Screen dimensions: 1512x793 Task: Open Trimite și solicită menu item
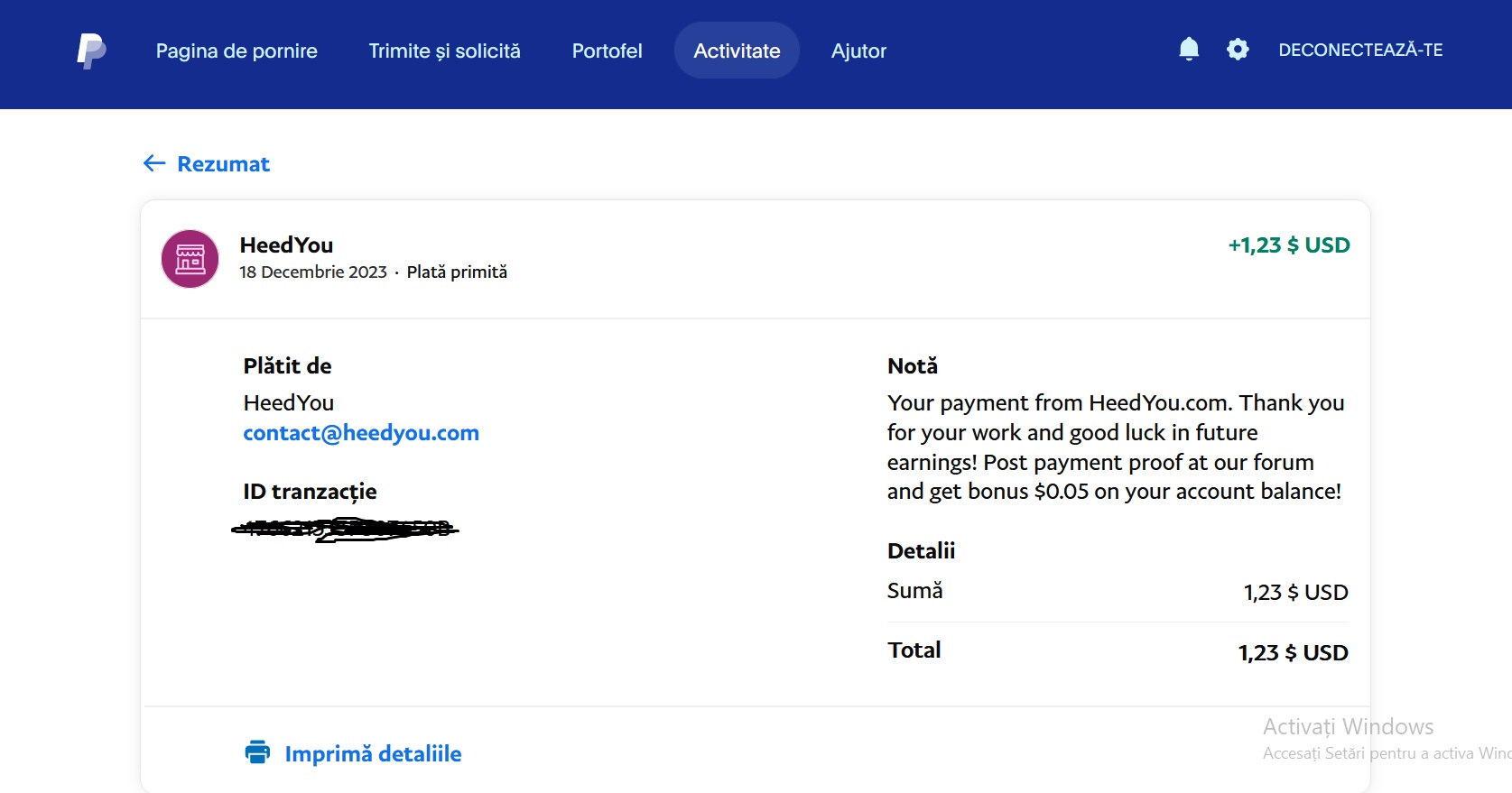pyautogui.click(x=444, y=51)
